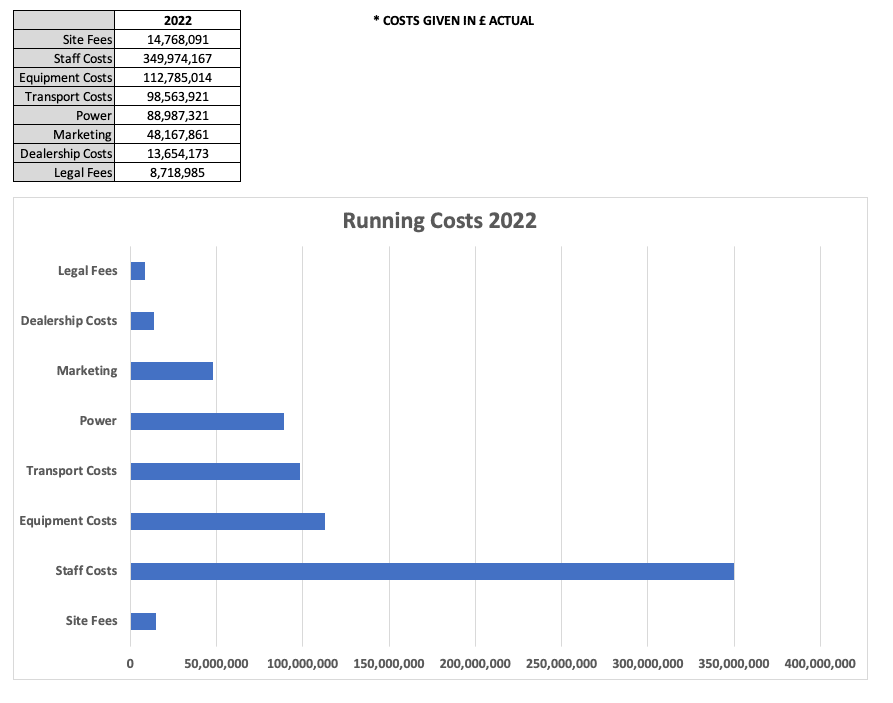Click the cell containing 8,718,985
893x703 pixels.
click(x=177, y=172)
